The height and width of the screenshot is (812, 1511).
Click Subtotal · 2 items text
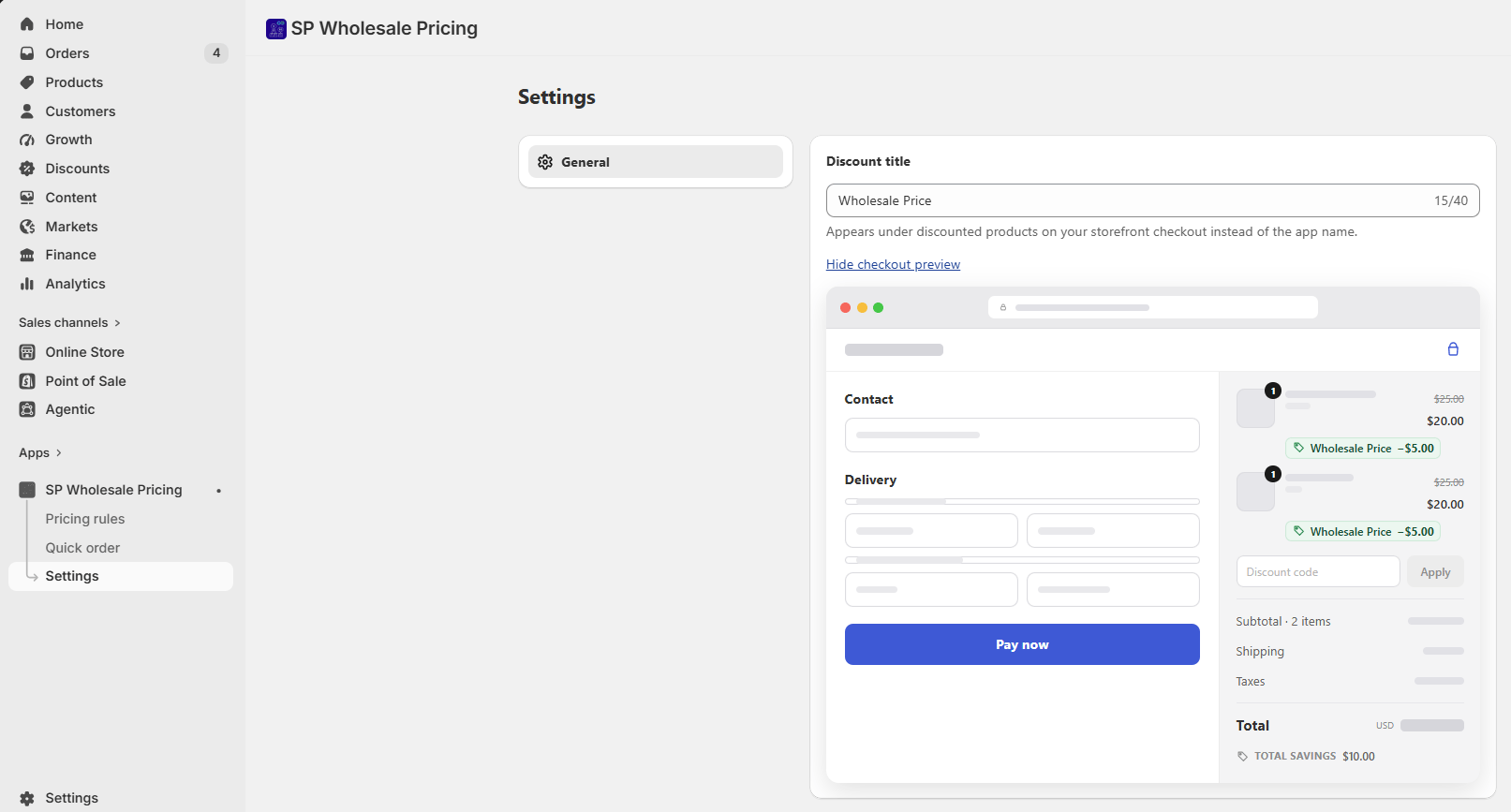(x=1282, y=622)
